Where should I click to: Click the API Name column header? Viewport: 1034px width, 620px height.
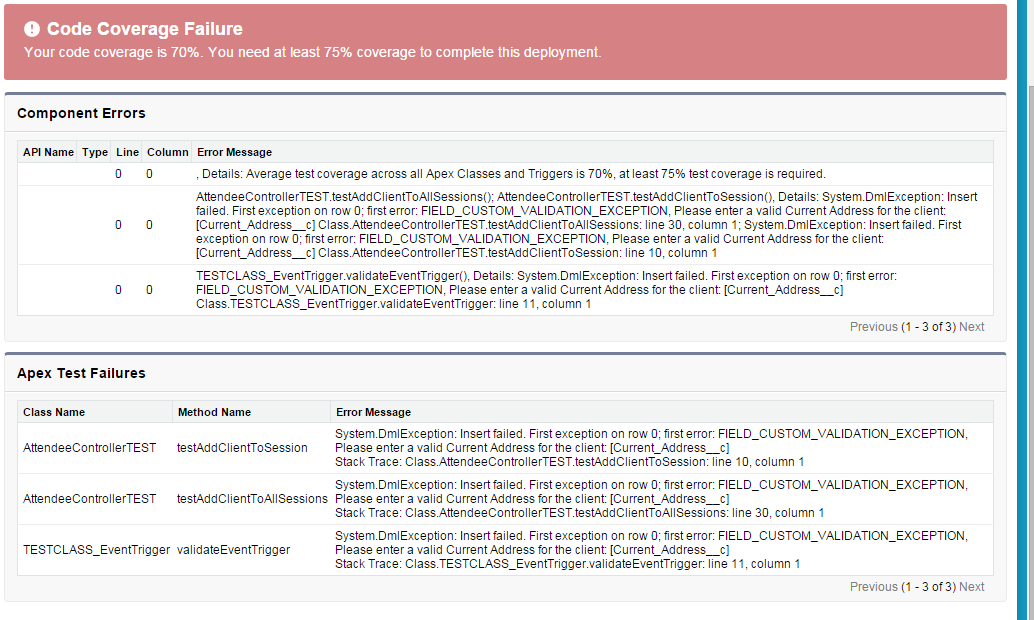[48, 152]
